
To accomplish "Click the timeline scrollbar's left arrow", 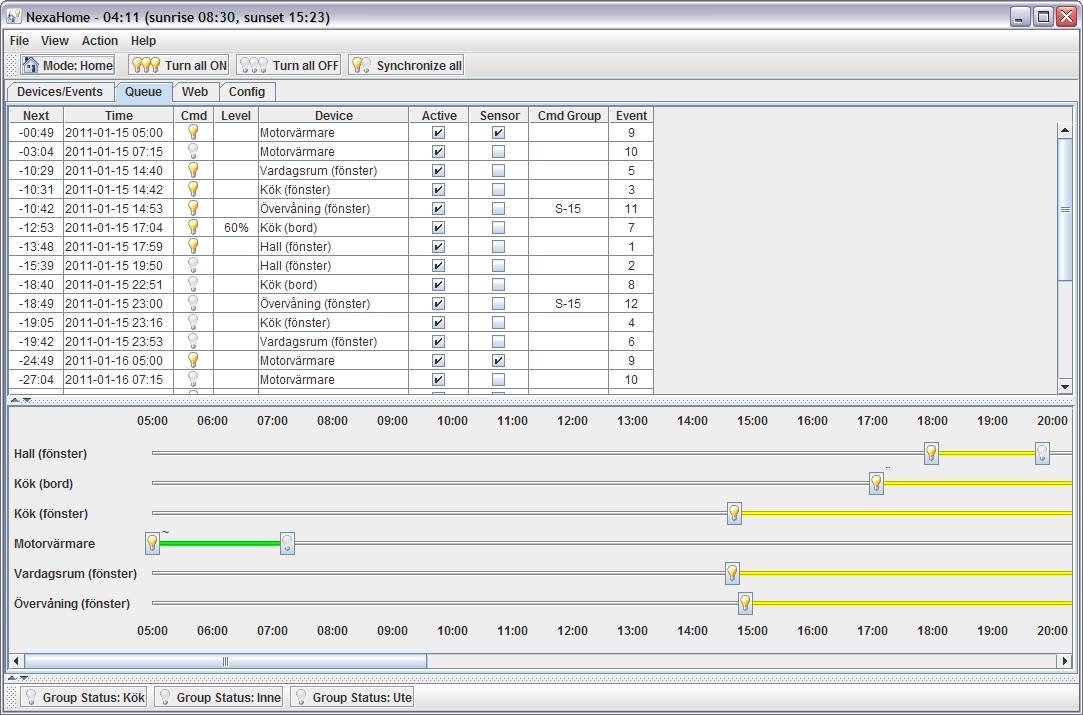I will tap(17, 661).
